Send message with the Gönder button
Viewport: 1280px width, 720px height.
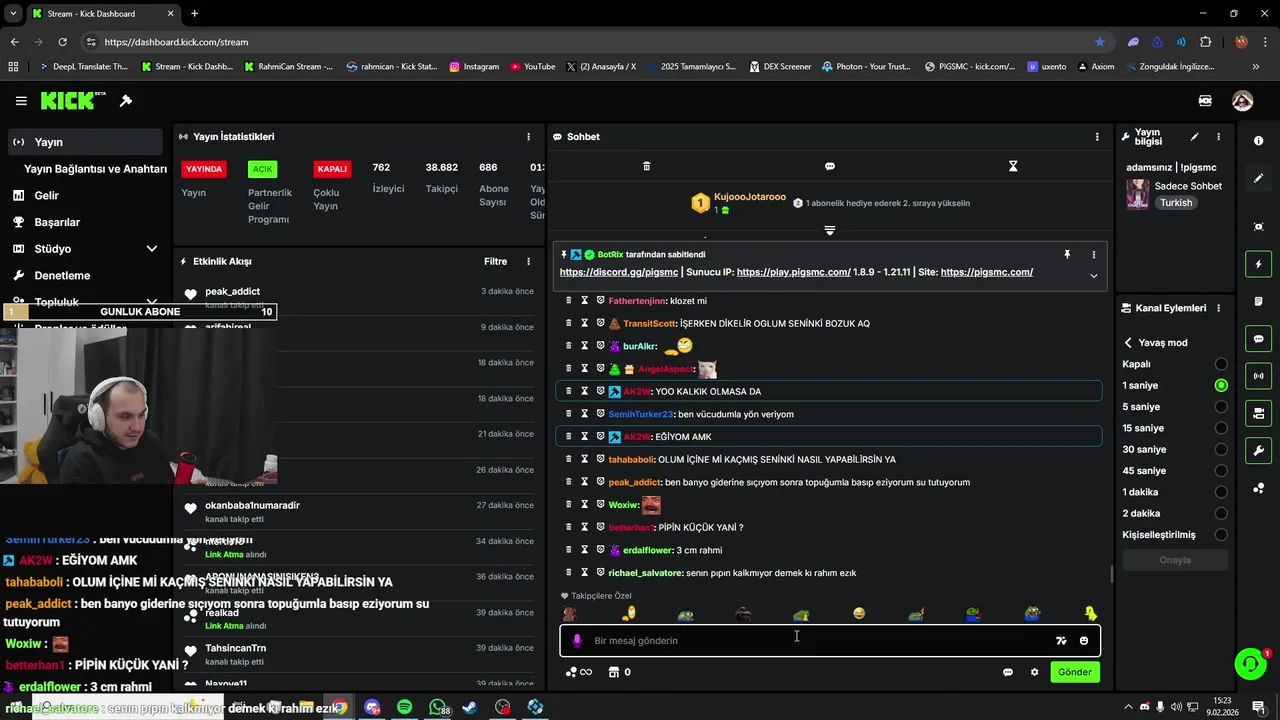tap(1075, 672)
